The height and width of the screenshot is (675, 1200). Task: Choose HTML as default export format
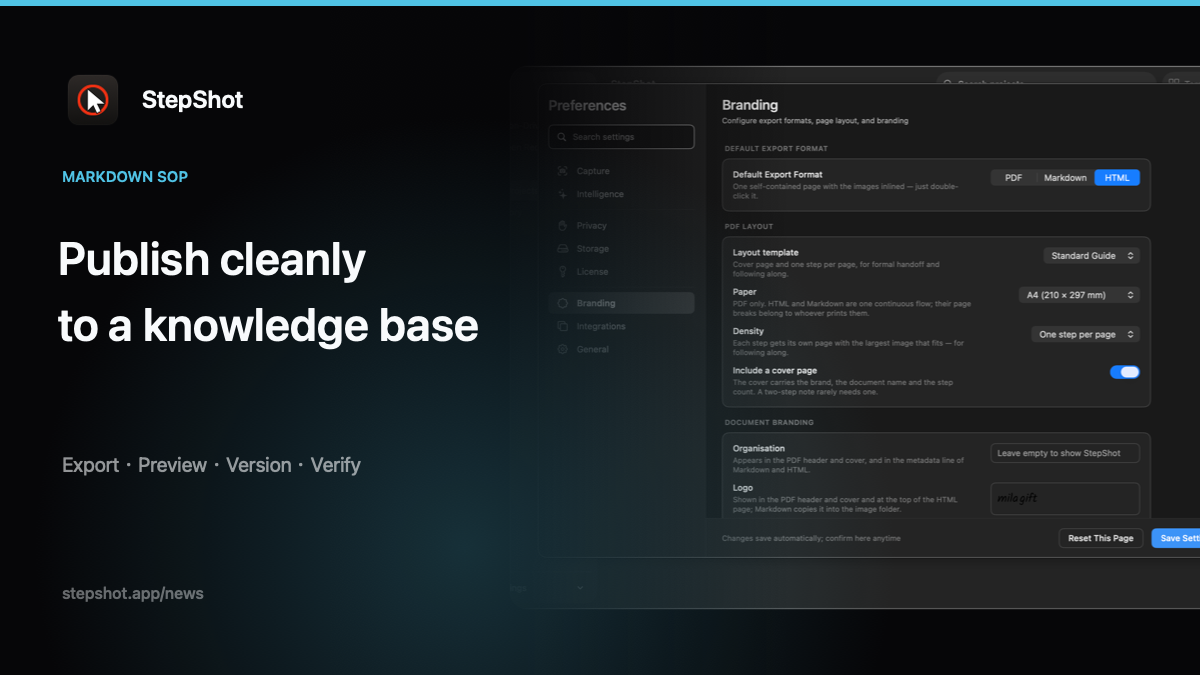[x=1117, y=178]
